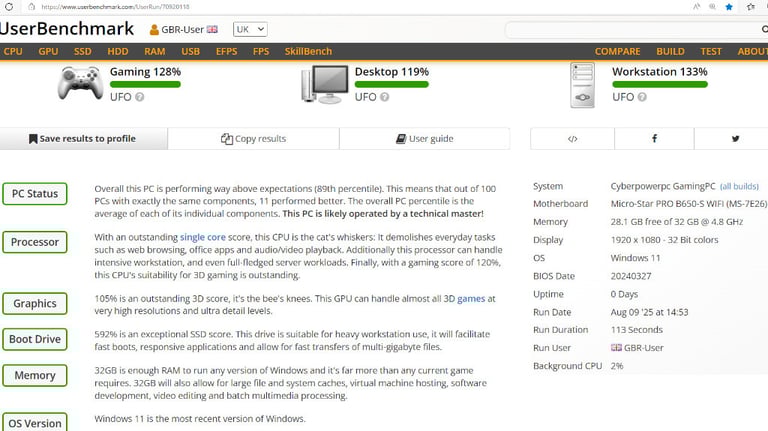Click the Boot Drive button
The height and width of the screenshot is (431, 768).
[35, 339]
